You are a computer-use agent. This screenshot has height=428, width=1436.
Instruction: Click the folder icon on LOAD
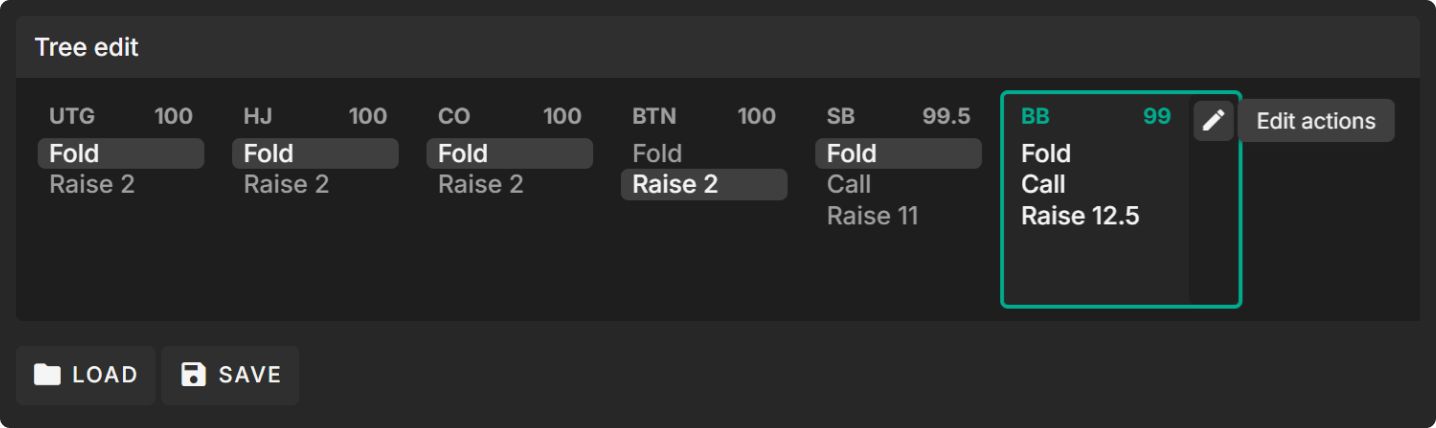point(47,375)
